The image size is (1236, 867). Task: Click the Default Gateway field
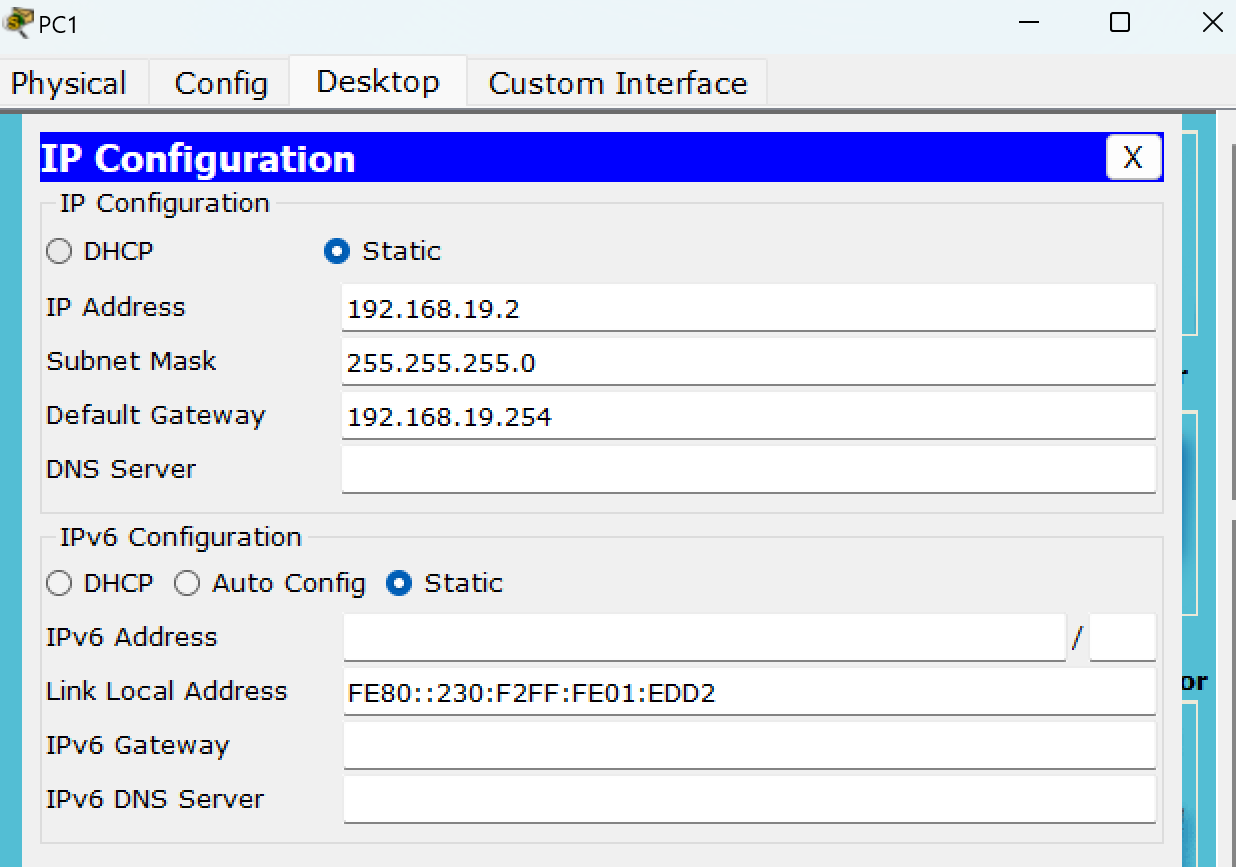point(749,416)
